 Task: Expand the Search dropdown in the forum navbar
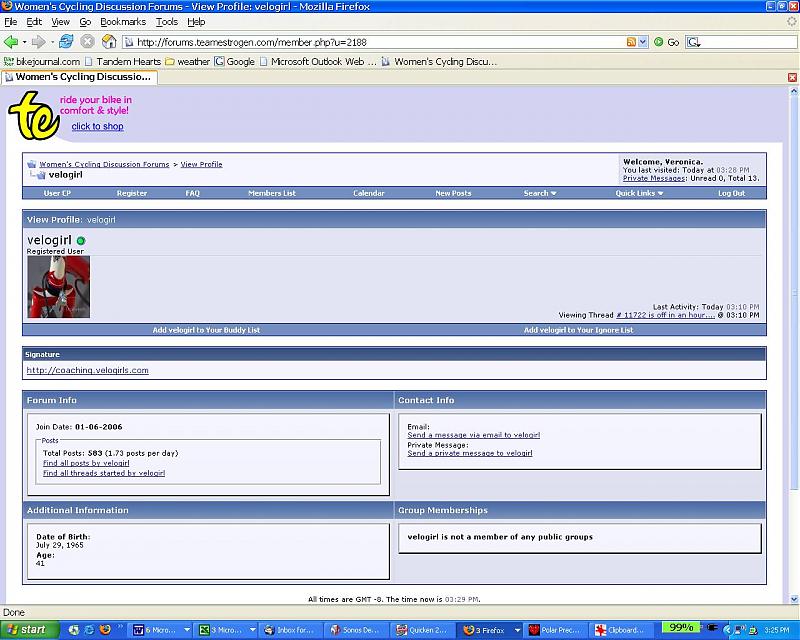(540, 193)
